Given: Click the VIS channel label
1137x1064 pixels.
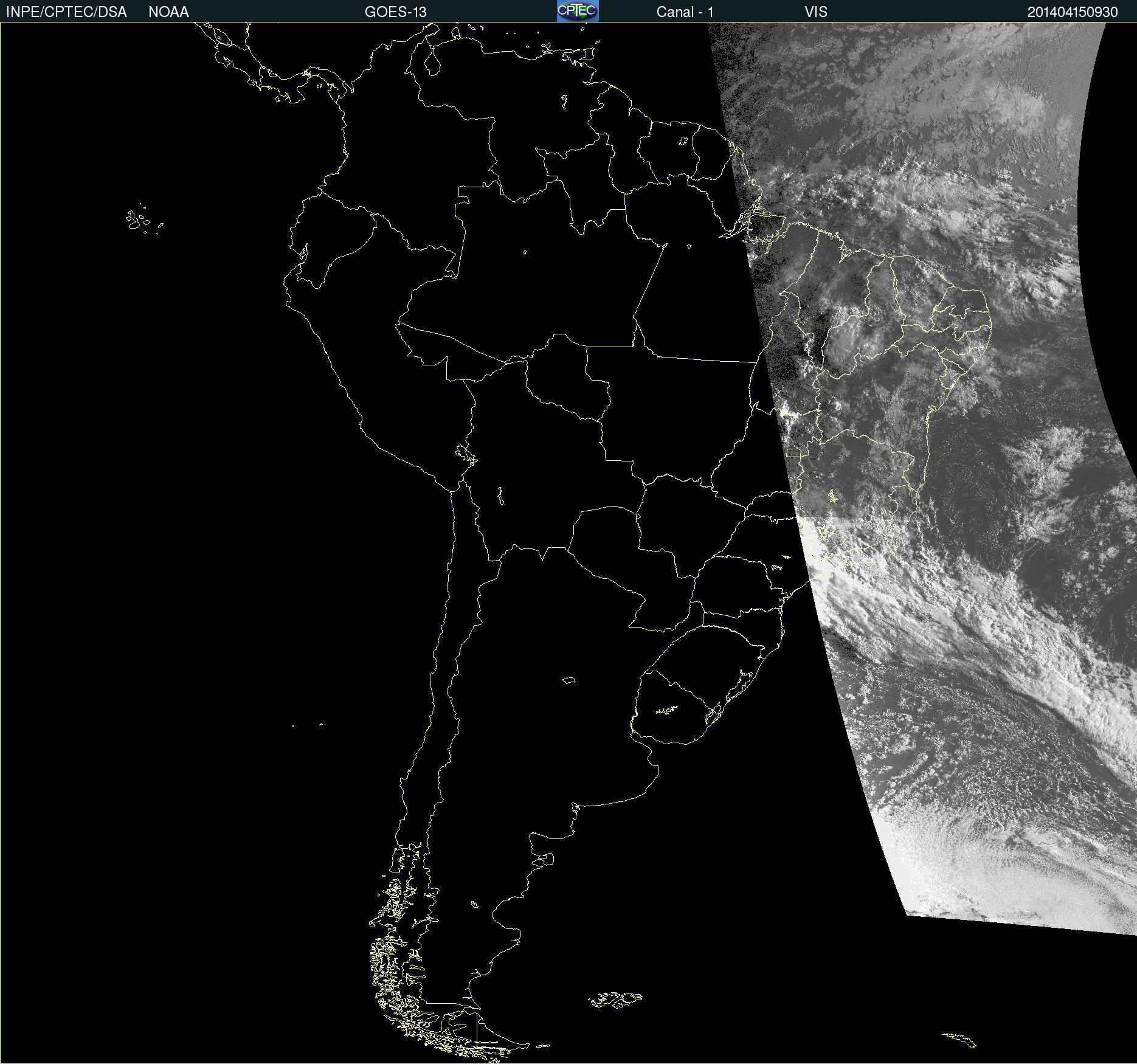Looking at the screenshot, I should (x=816, y=12).
